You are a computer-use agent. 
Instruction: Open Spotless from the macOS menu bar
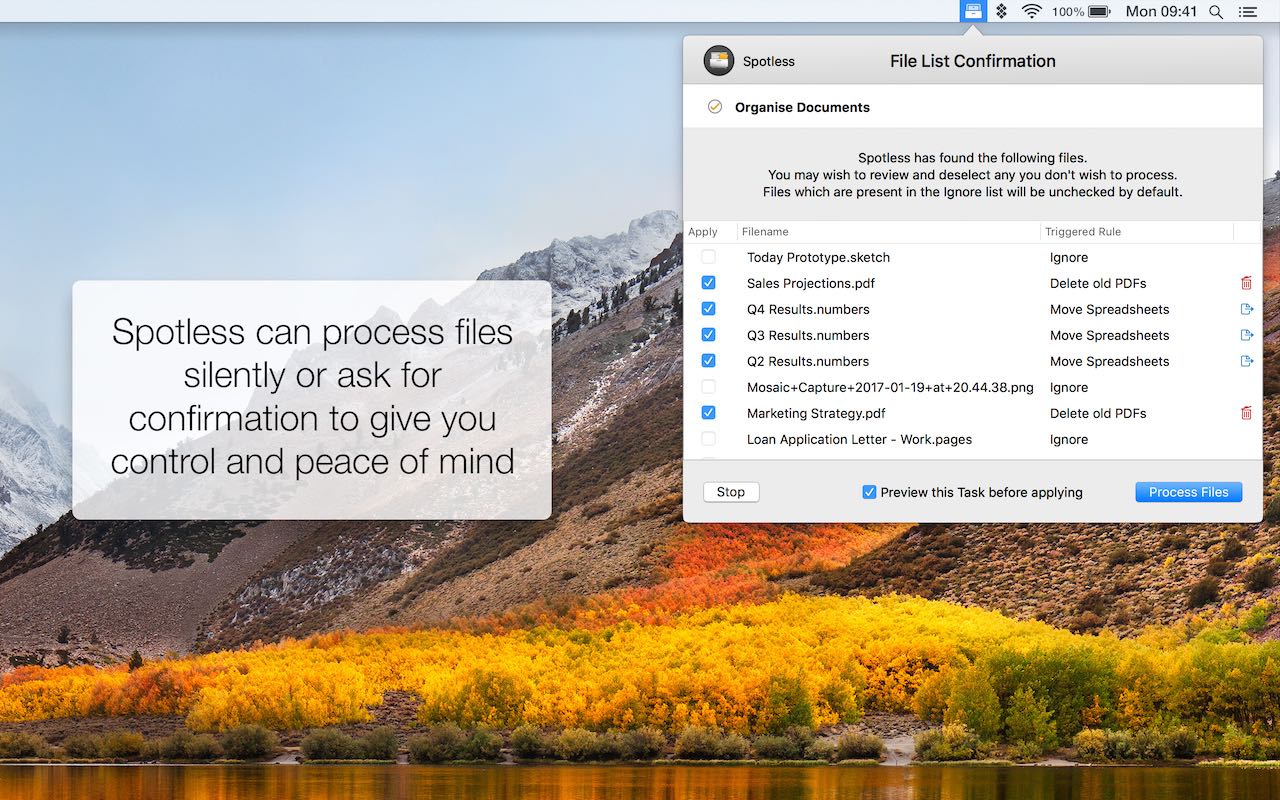coord(972,11)
